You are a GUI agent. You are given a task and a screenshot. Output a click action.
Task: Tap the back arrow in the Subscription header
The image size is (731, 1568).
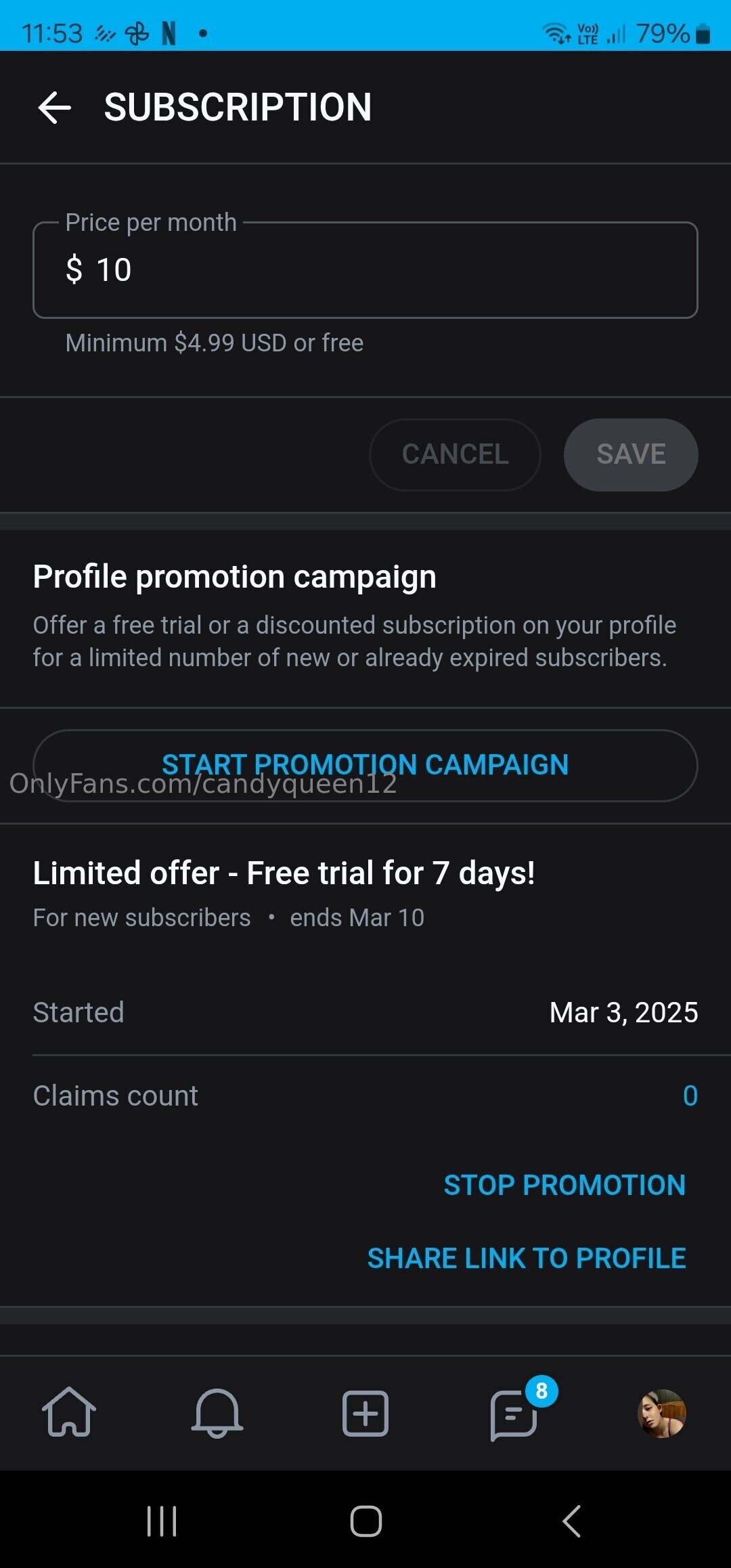pos(55,108)
